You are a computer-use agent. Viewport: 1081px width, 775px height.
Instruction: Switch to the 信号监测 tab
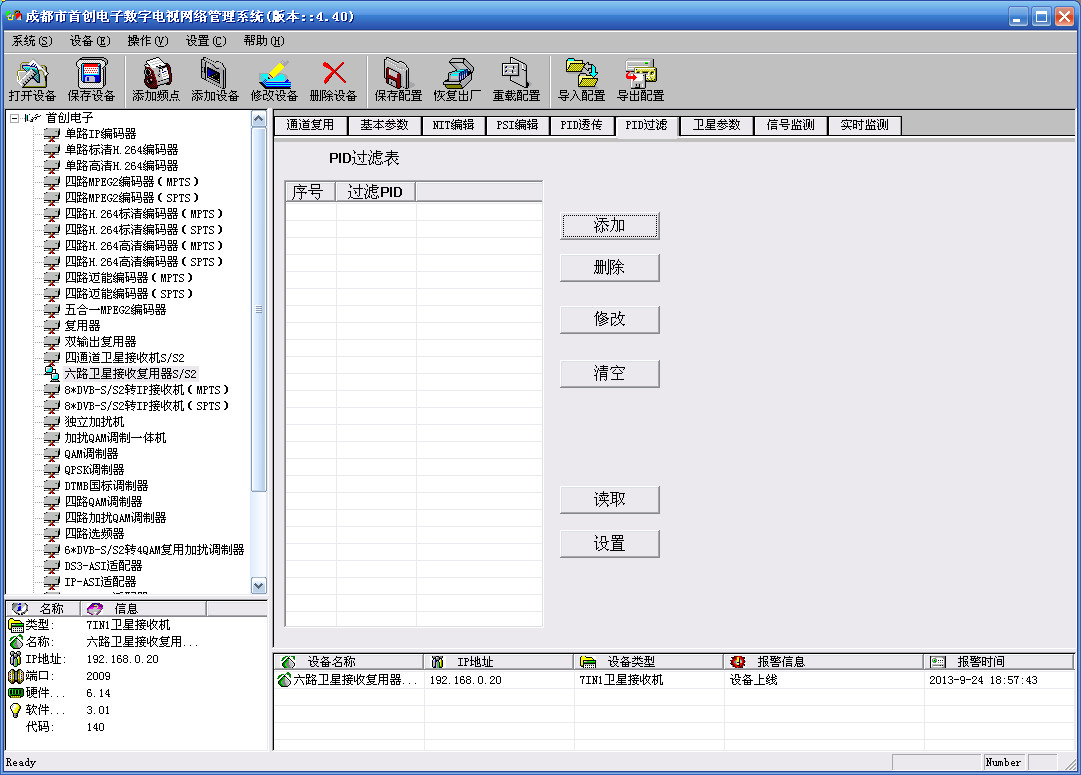tap(790, 125)
